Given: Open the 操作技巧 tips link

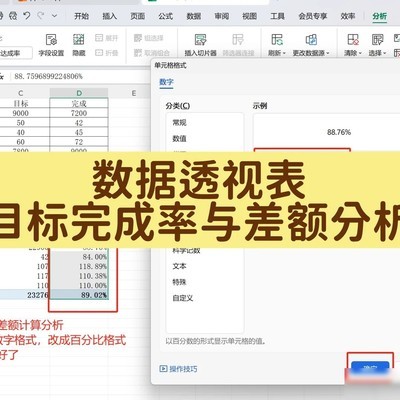Looking at the screenshot, I should click(178, 369).
